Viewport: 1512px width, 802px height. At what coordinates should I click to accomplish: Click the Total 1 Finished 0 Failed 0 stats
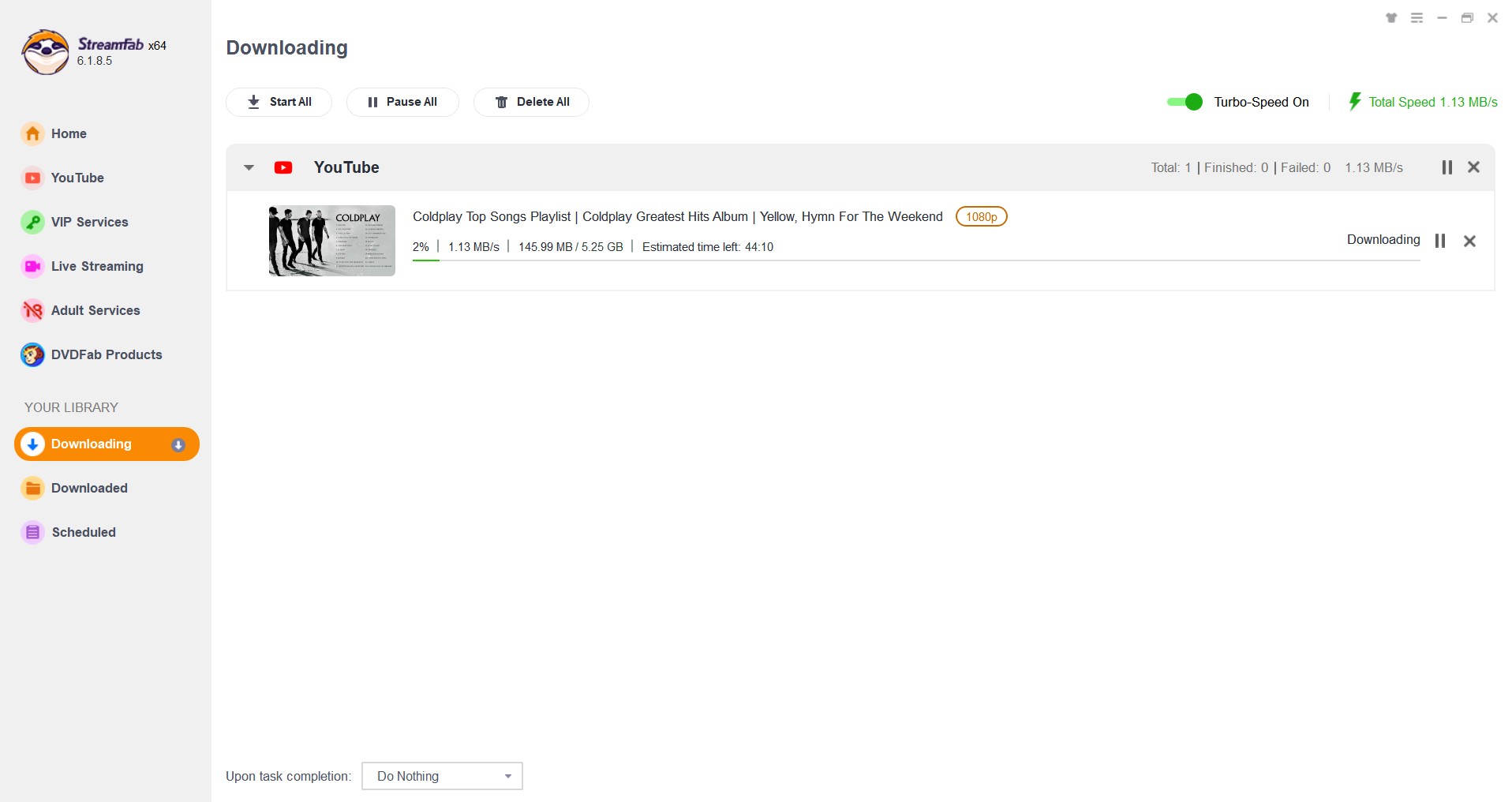(x=1241, y=167)
